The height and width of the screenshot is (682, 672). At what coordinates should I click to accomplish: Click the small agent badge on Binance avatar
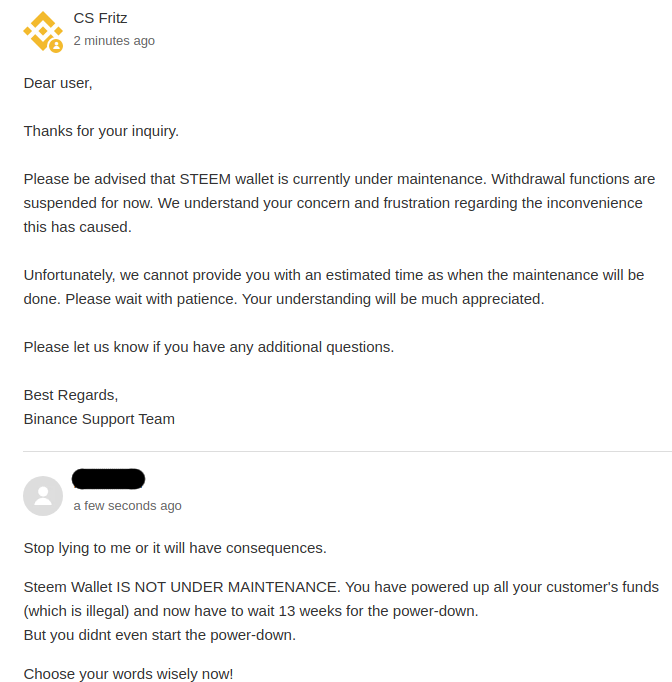[56, 45]
